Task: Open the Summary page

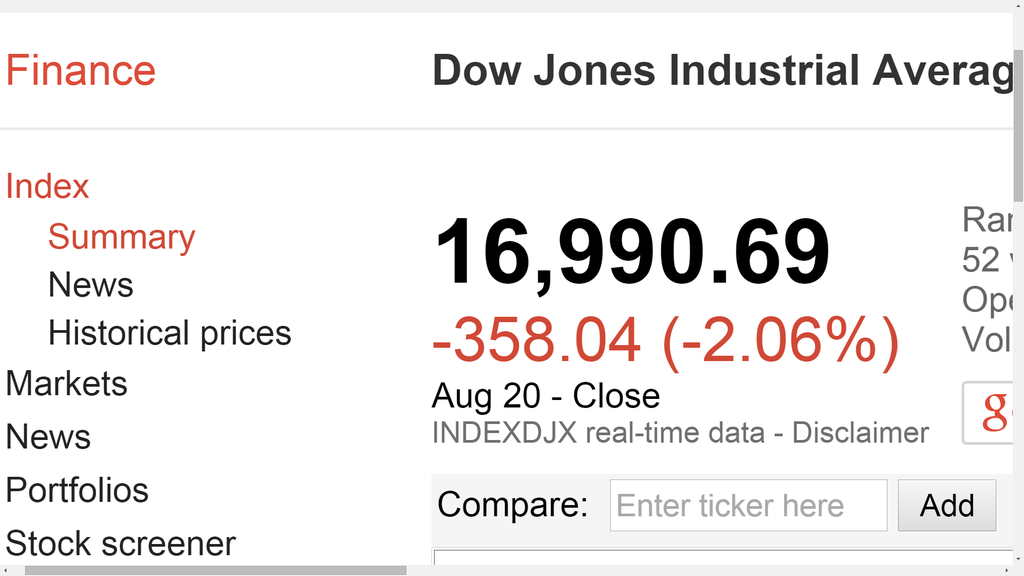Action: pyautogui.click(x=121, y=236)
